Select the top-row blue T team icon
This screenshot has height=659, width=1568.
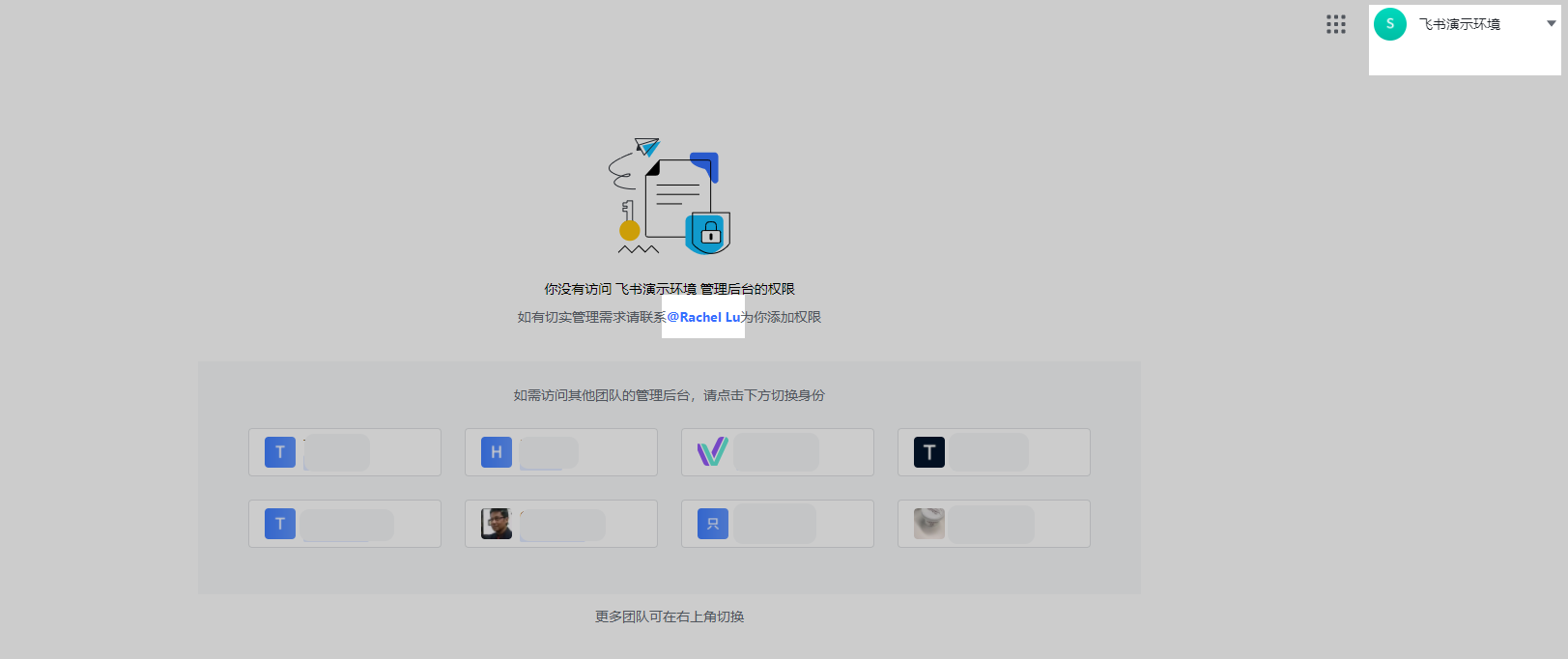[280, 452]
